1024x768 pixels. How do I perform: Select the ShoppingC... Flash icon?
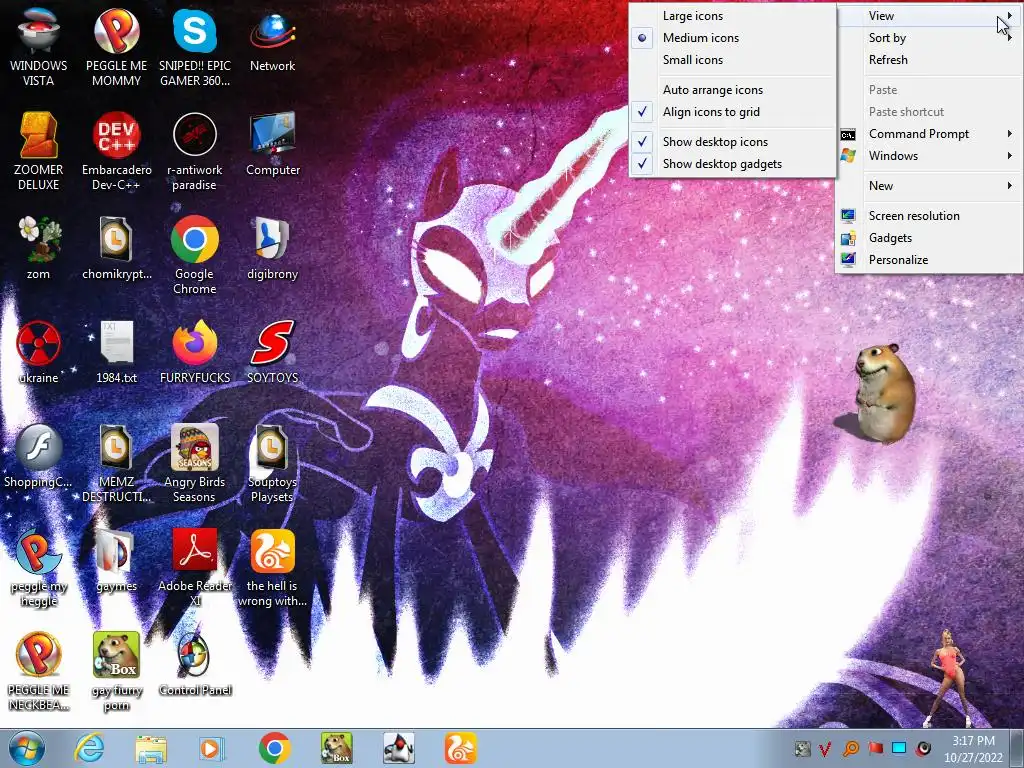(39, 456)
